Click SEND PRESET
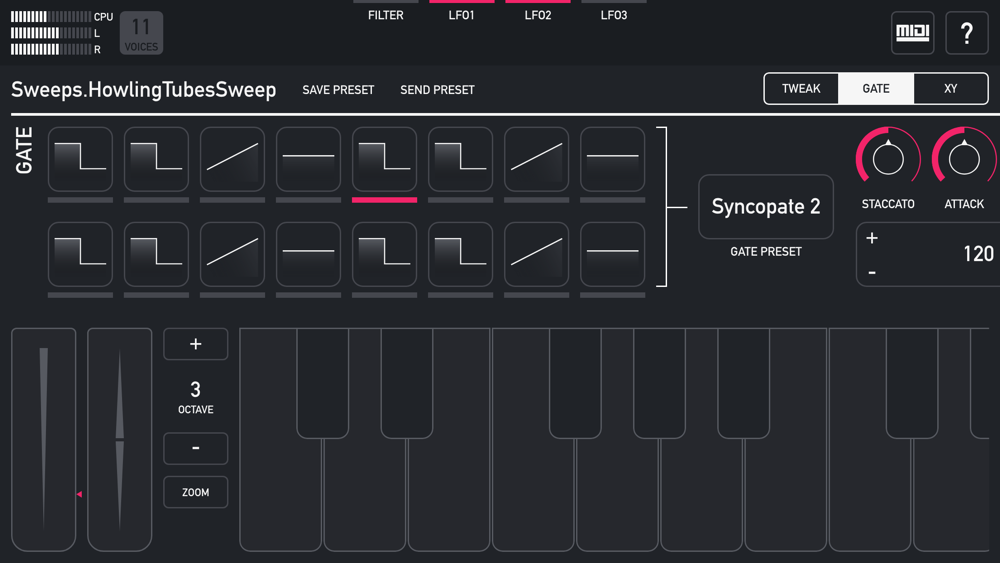 (x=437, y=90)
